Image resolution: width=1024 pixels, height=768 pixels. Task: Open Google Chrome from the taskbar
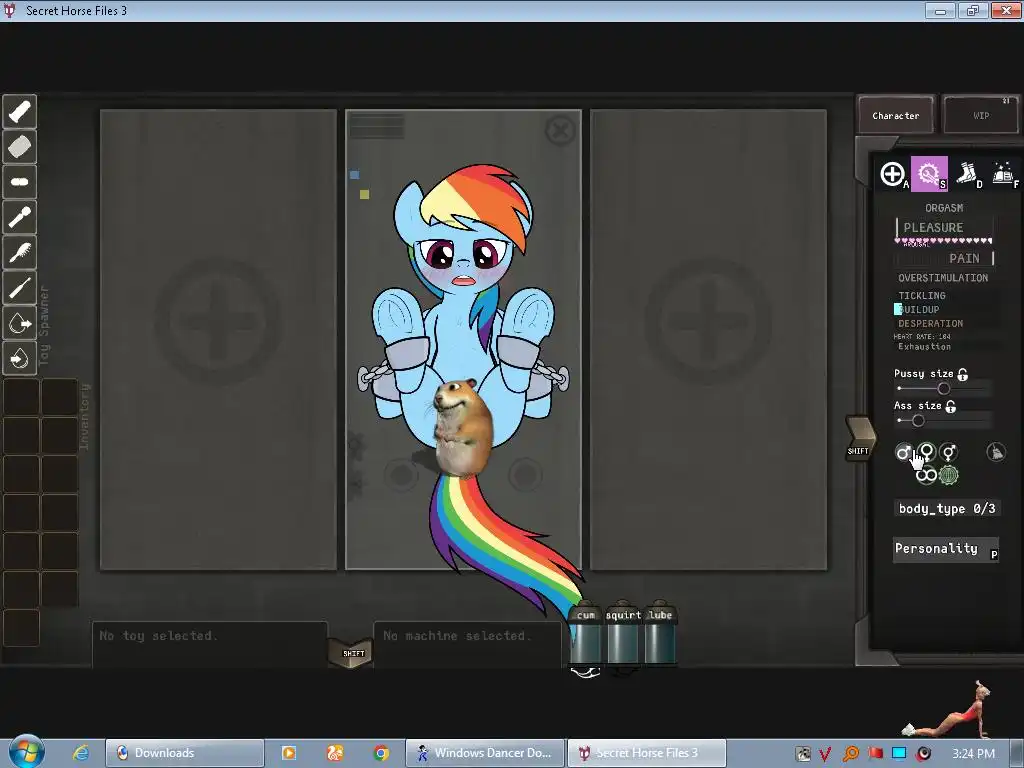click(x=381, y=753)
